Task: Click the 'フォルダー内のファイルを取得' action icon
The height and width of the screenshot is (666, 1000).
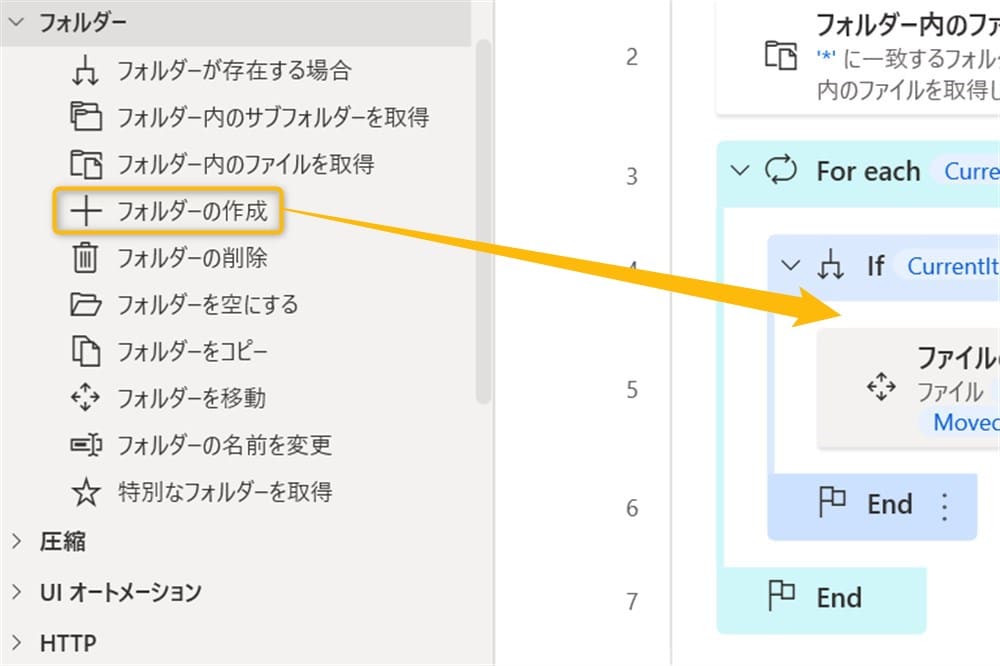Action: pos(86,164)
